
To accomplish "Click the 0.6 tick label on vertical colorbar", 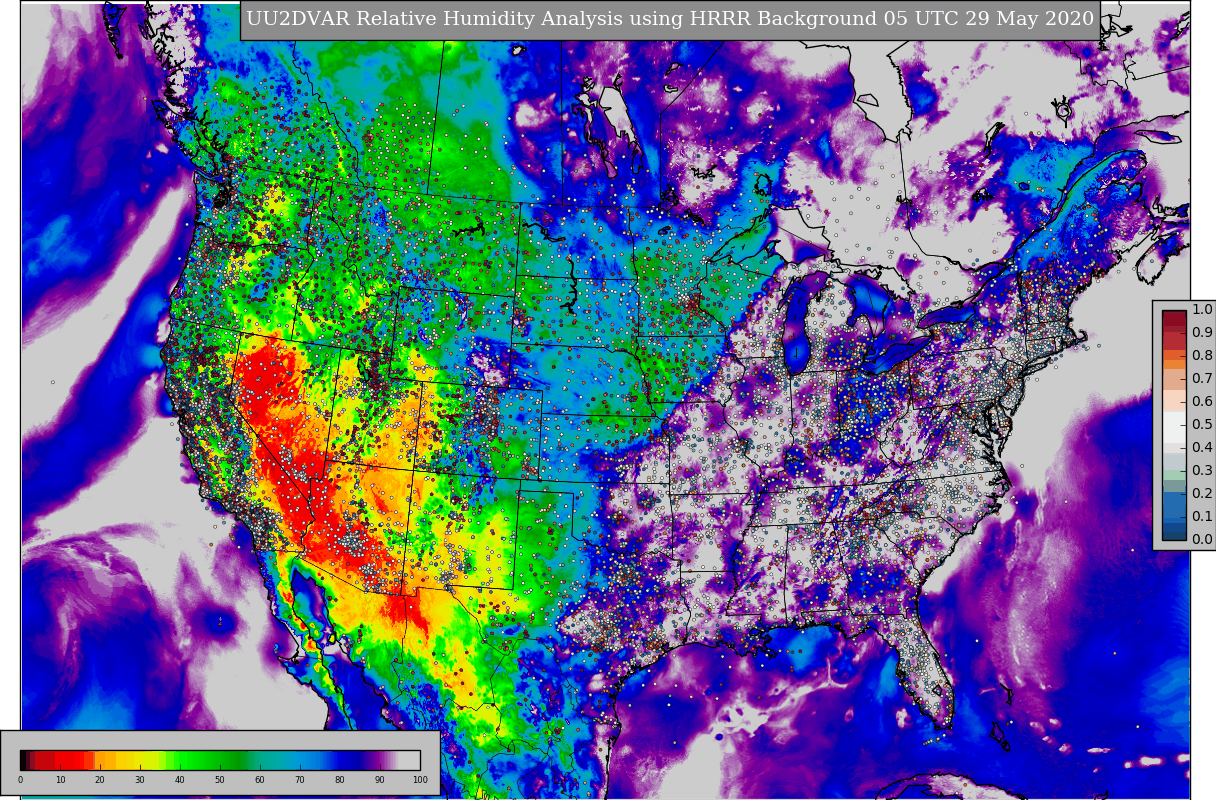I will 1202,402.
